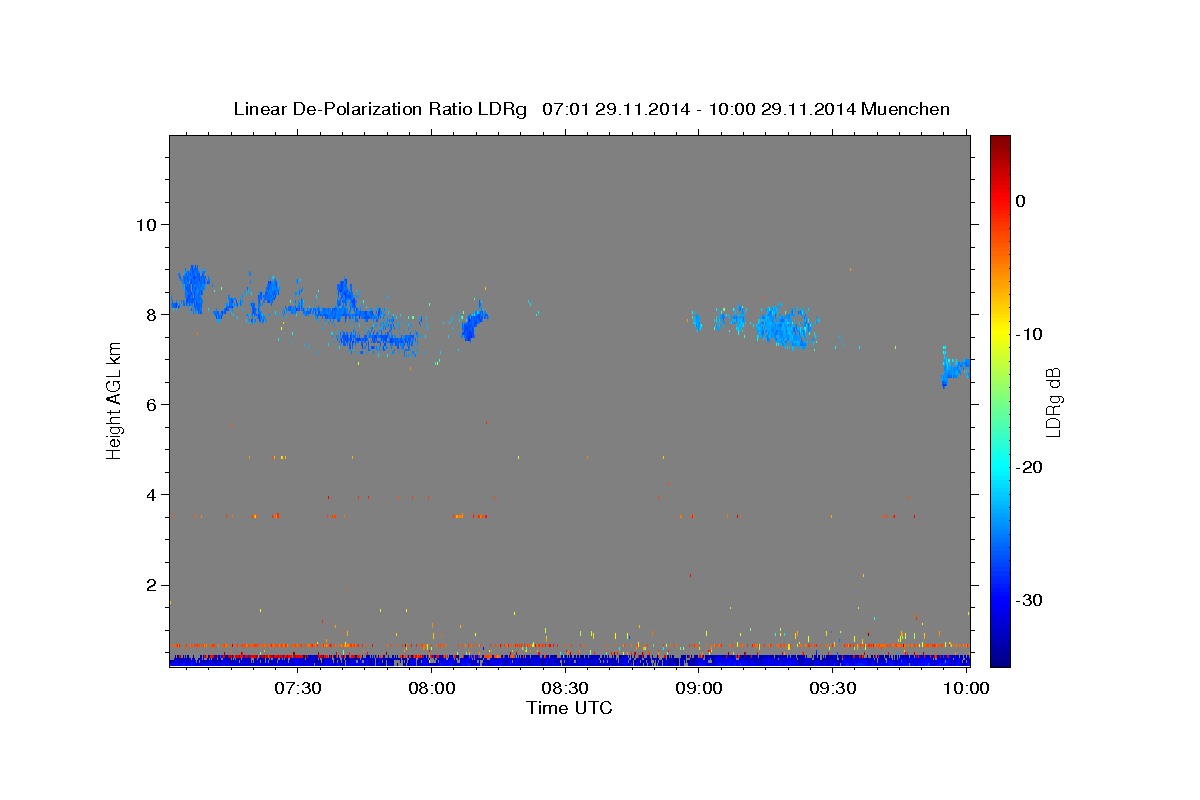
Task: Click the height axis label 2
Action: tap(151, 585)
